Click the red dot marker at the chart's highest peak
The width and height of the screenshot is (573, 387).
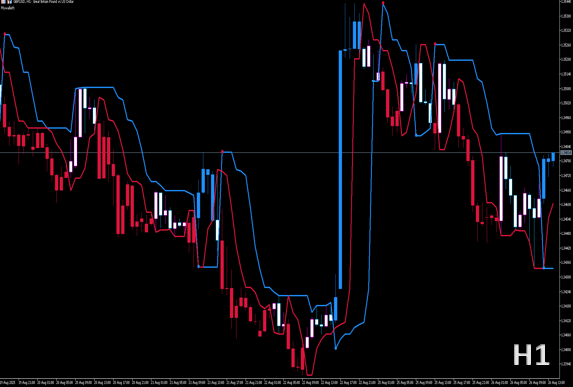[383, 3]
